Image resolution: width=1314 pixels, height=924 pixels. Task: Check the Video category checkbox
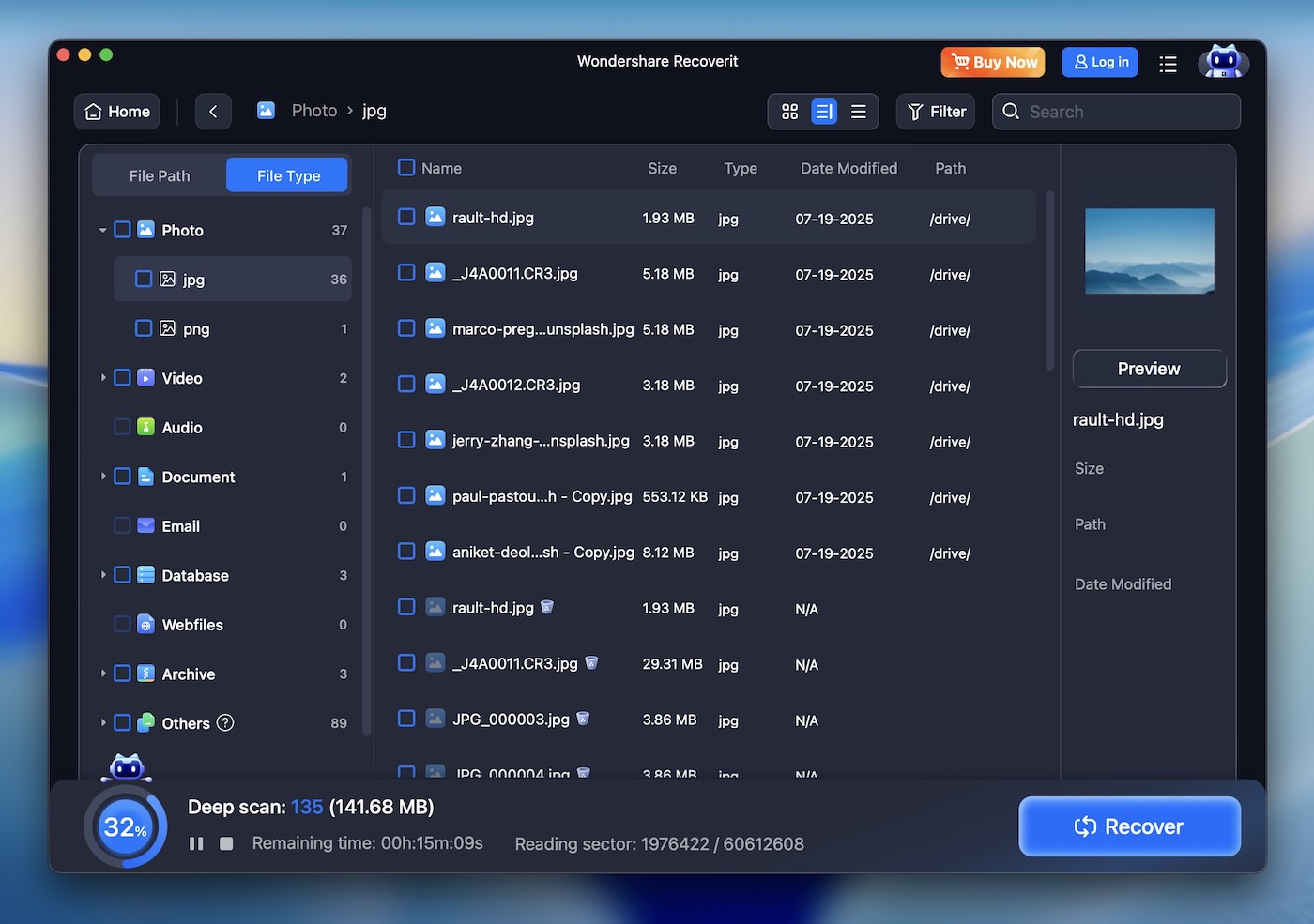122,377
